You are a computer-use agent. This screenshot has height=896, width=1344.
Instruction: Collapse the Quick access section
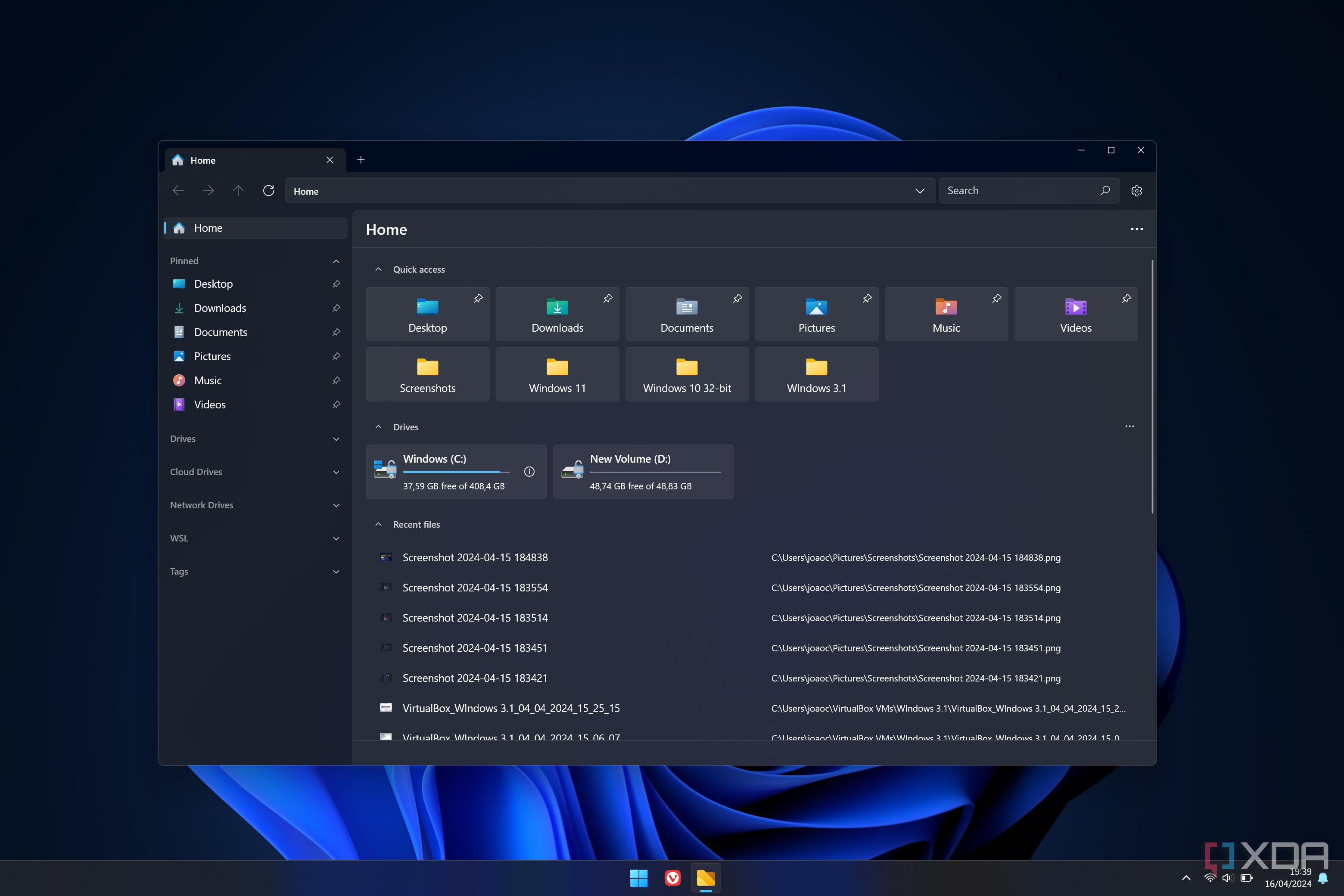click(378, 269)
